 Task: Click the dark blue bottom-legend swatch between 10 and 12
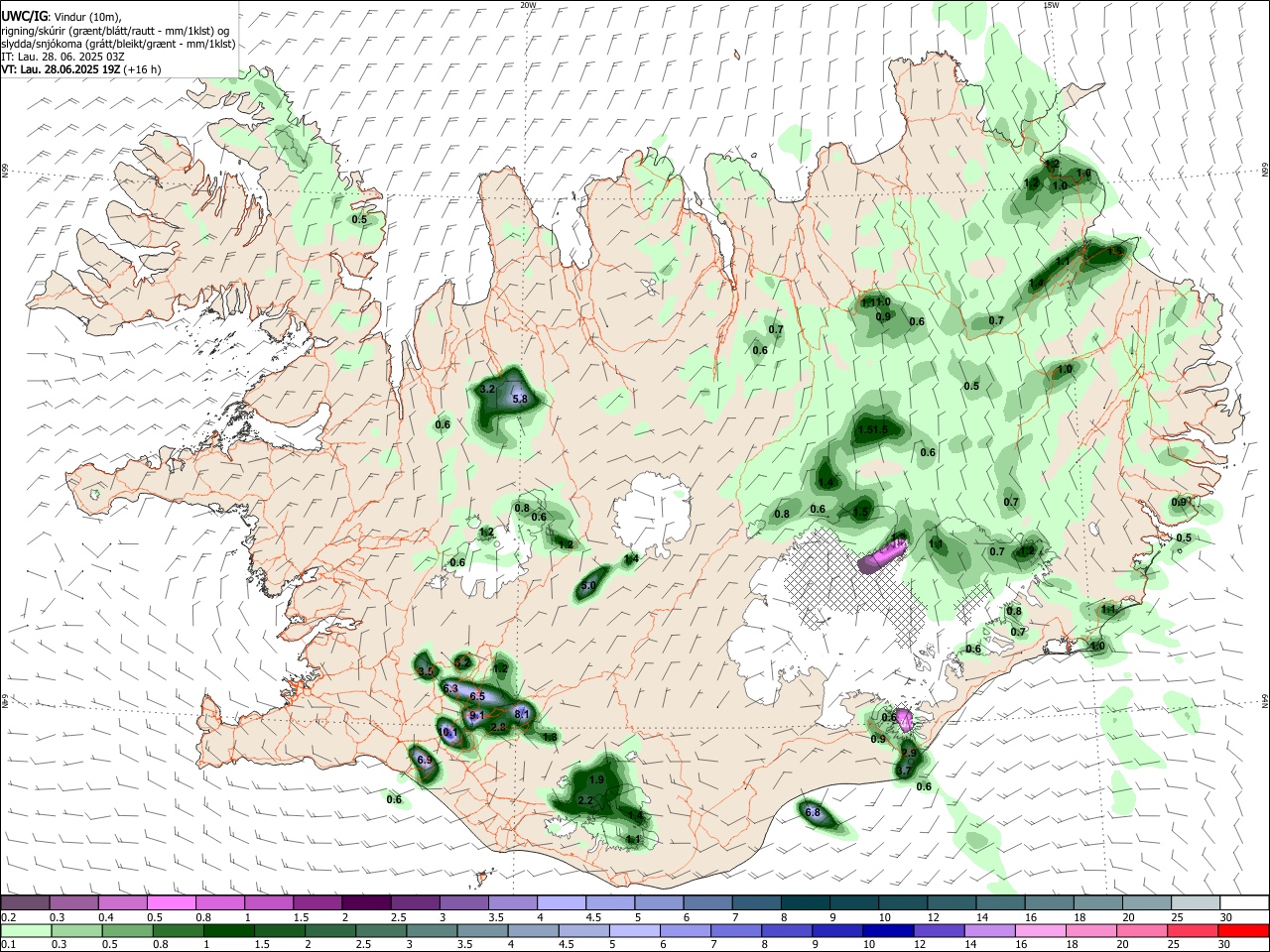[x=888, y=930]
